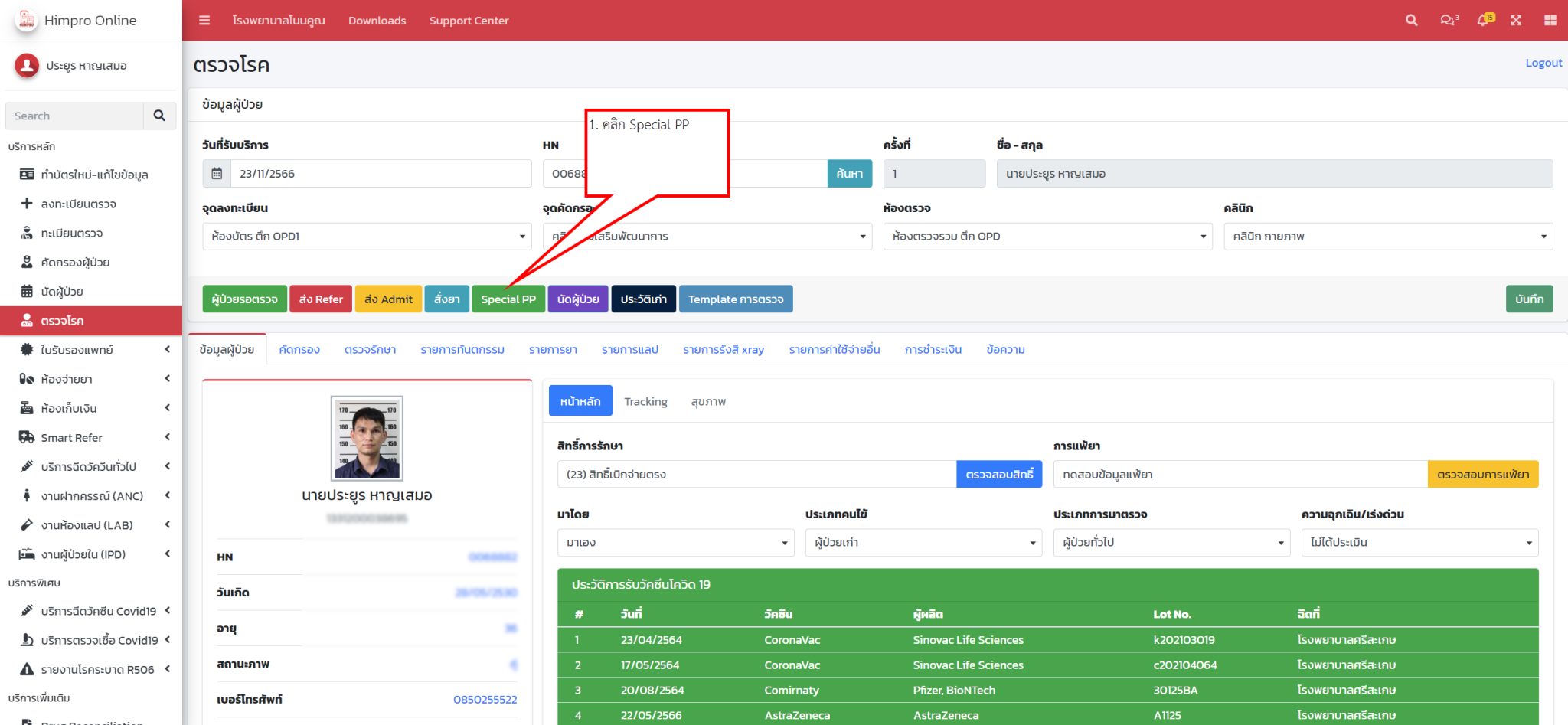Click inside the sidebar Search input field
This screenshot has width=1568, height=725.
coord(73,116)
